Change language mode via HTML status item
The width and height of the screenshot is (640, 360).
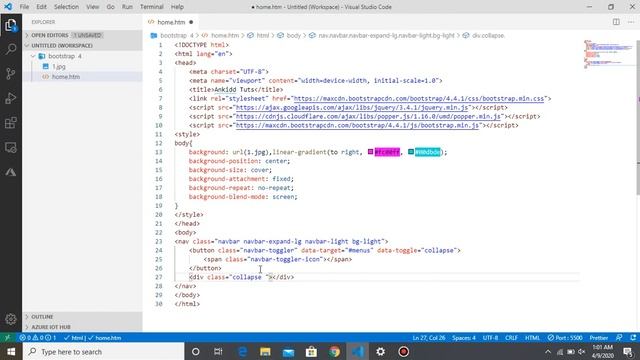click(x=532, y=338)
